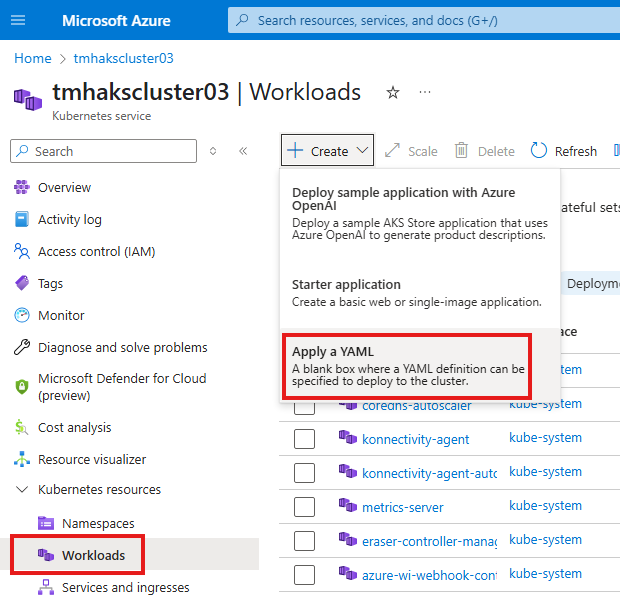Image resolution: width=620 pixels, height=606 pixels.
Task: Open Overview in the sidebar
Action: coord(64,187)
